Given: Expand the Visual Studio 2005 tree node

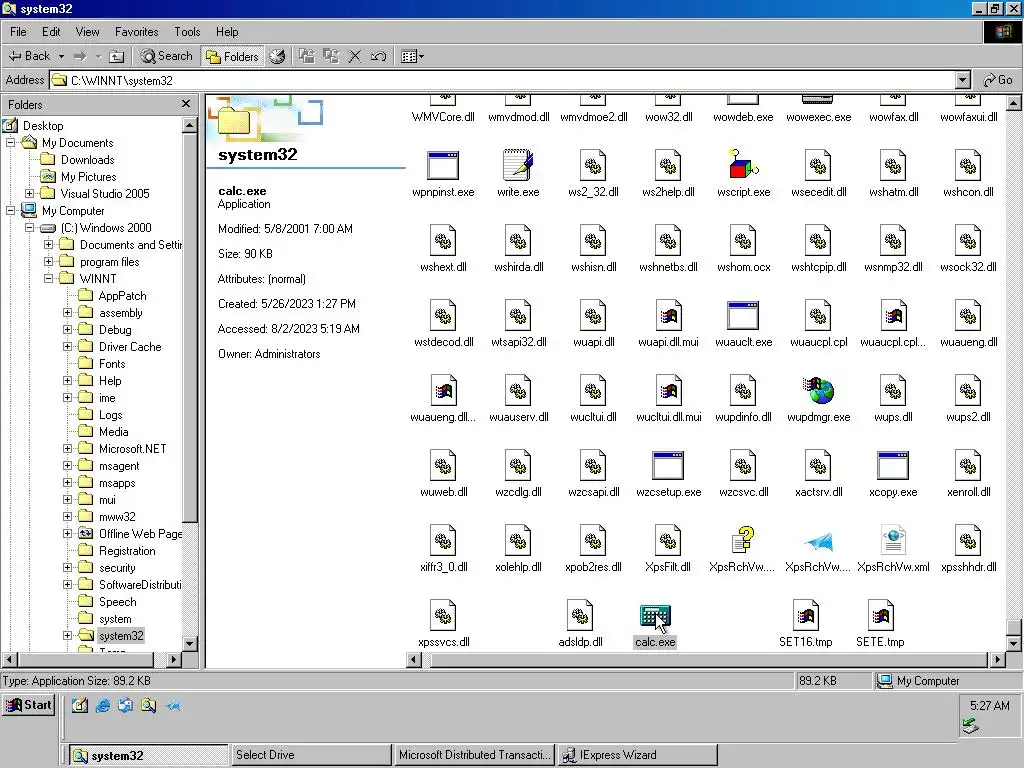Looking at the screenshot, I should tap(29, 193).
